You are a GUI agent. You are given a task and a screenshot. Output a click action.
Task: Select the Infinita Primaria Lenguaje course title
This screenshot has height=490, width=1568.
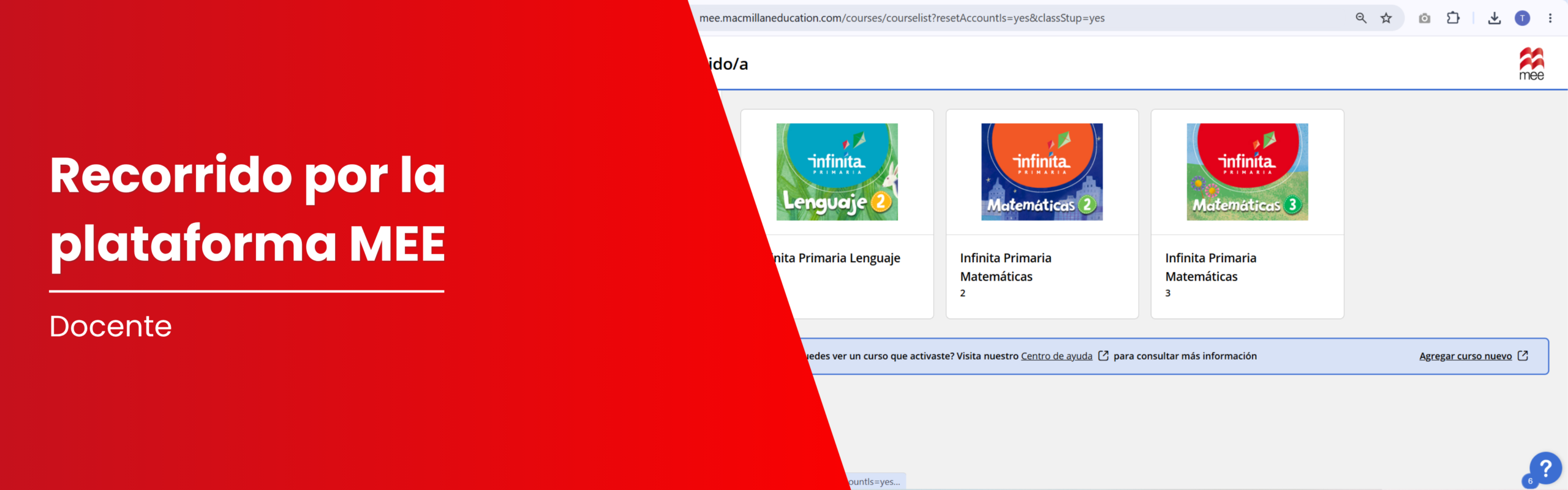(835, 258)
